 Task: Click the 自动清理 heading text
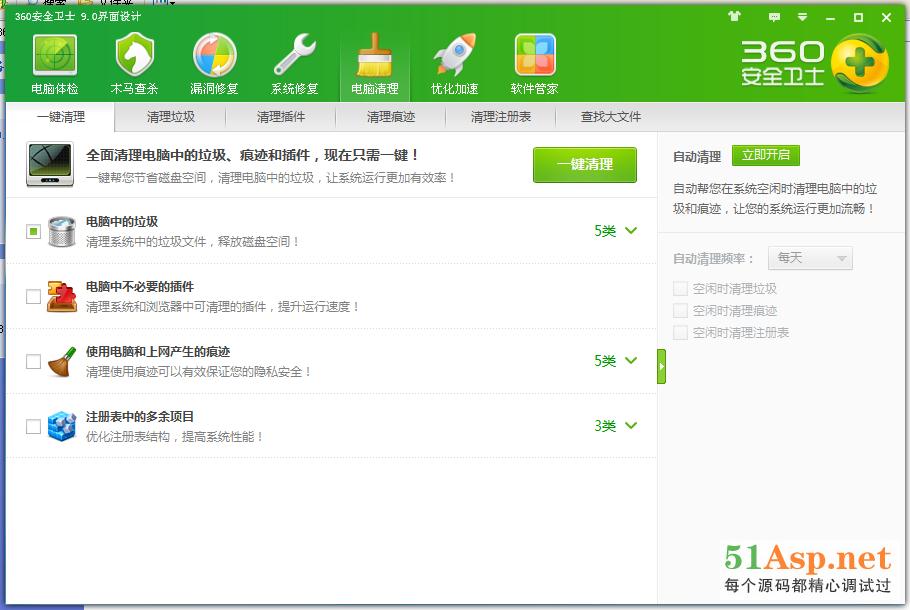point(696,157)
